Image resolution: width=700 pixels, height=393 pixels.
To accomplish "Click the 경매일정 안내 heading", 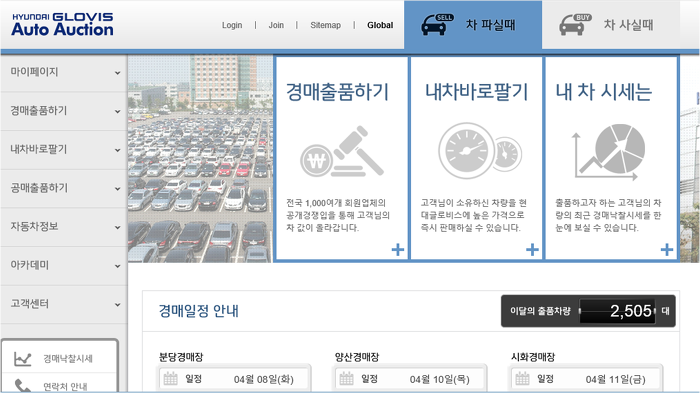I will 199,311.
